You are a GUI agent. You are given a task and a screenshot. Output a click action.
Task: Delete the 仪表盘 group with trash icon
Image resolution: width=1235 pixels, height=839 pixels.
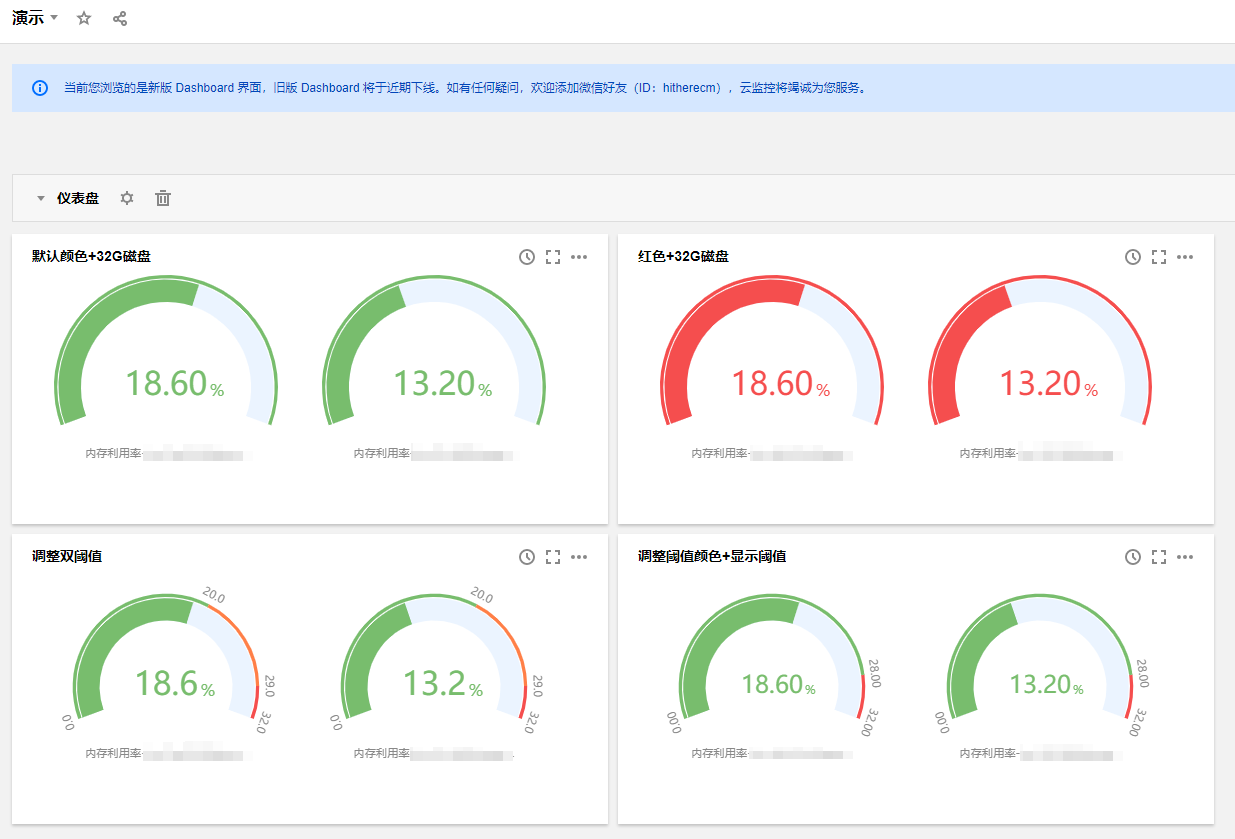pyautogui.click(x=163, y=198)
